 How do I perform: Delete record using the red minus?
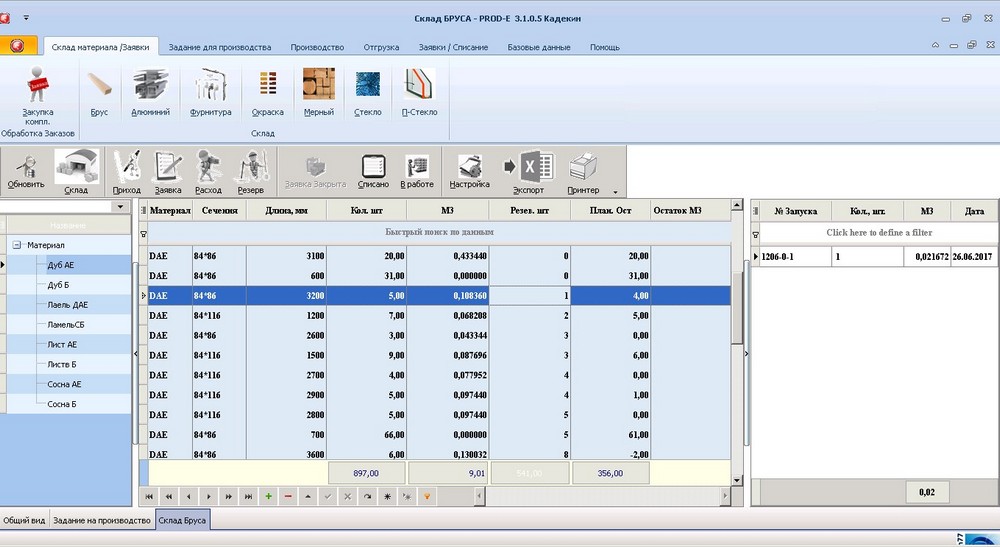288,496
